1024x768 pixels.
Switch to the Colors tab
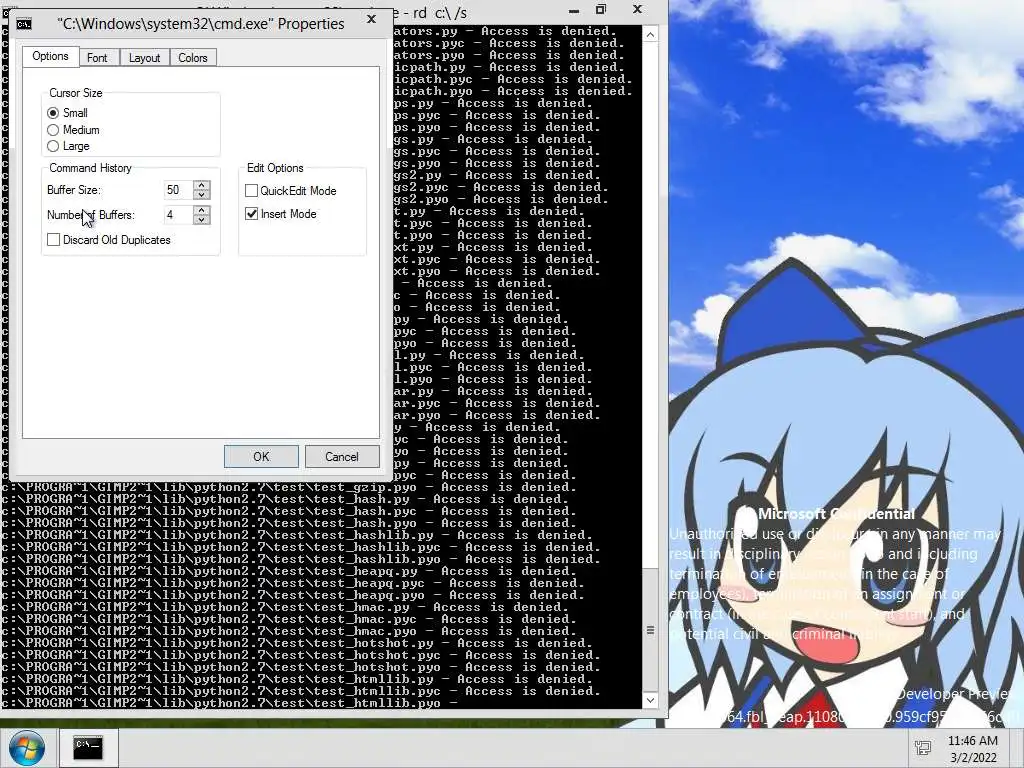click(193, 58)
